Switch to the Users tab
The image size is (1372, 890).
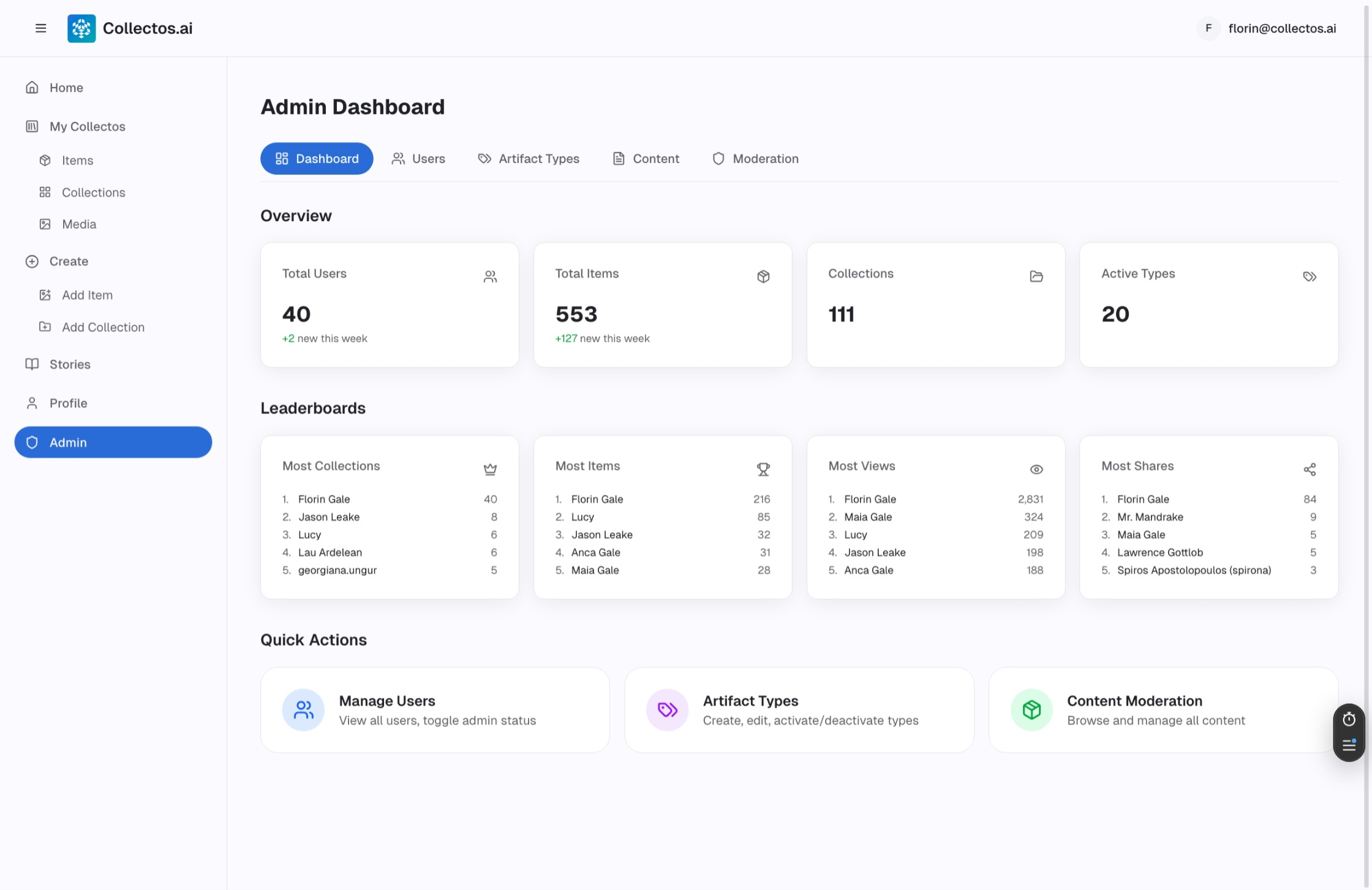[x=418, y=159]
